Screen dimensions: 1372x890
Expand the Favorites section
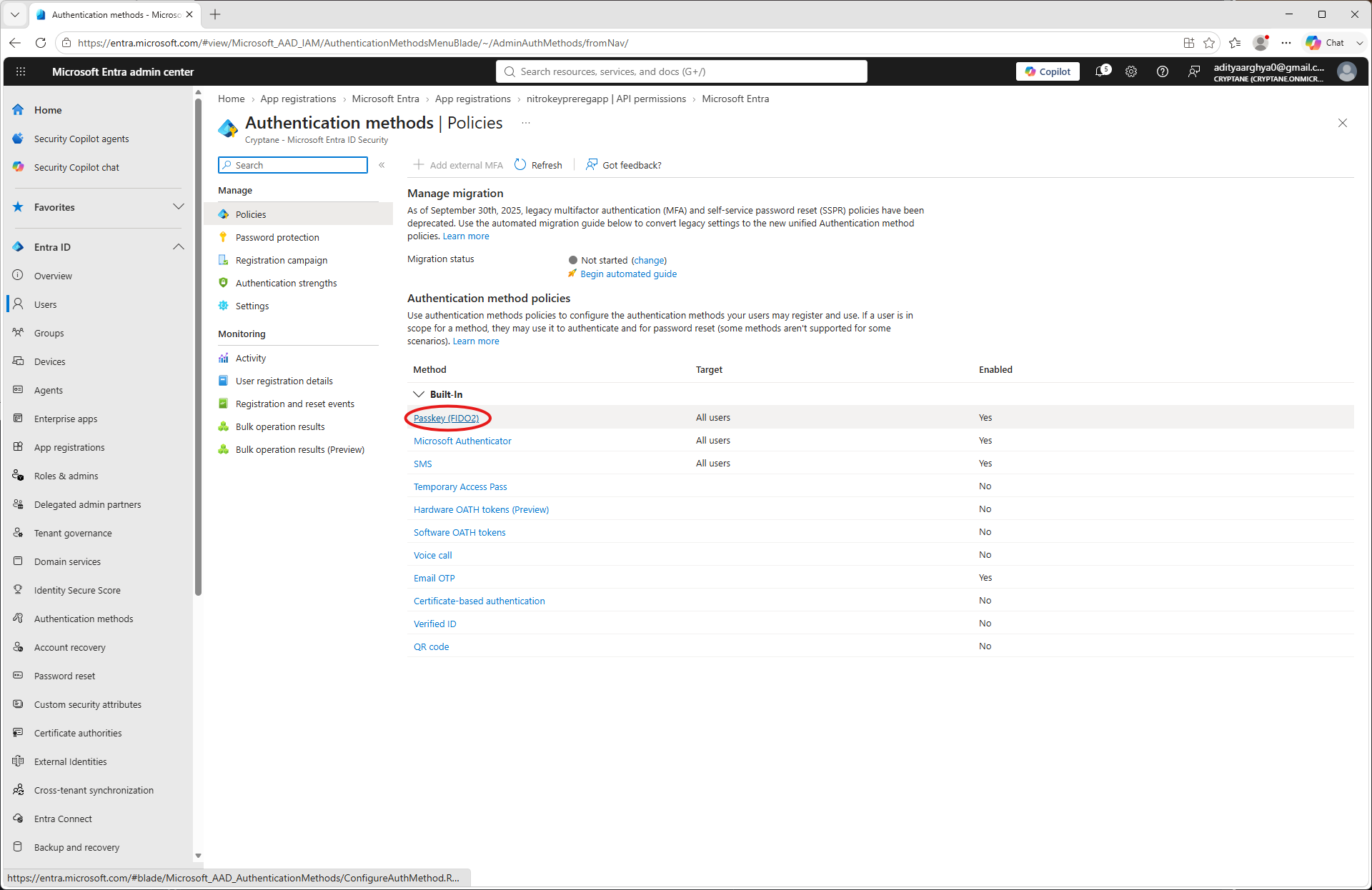pyautogui.click(x=179, y=207)
